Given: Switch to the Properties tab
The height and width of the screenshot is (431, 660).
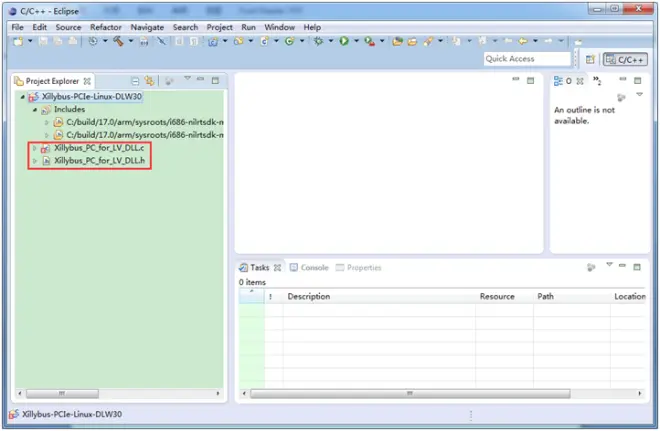Looking at the screenshot, I should (359, 268).
